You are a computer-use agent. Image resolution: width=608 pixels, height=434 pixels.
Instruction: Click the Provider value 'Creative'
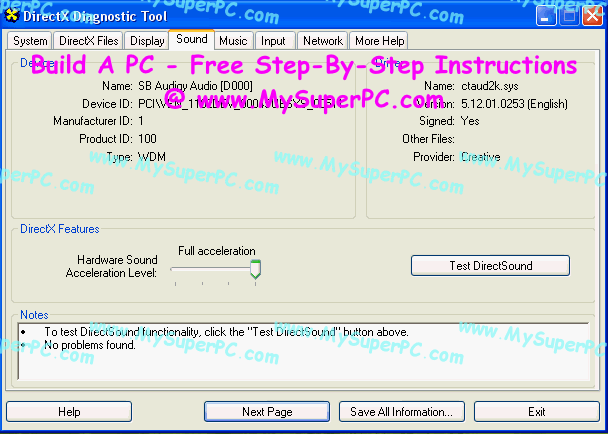click(480, 157)
